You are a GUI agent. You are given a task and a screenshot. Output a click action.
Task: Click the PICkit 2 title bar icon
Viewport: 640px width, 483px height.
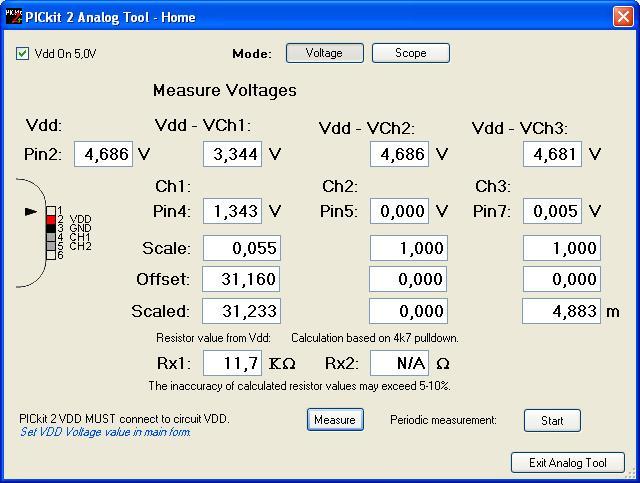[x=13, y=17]
